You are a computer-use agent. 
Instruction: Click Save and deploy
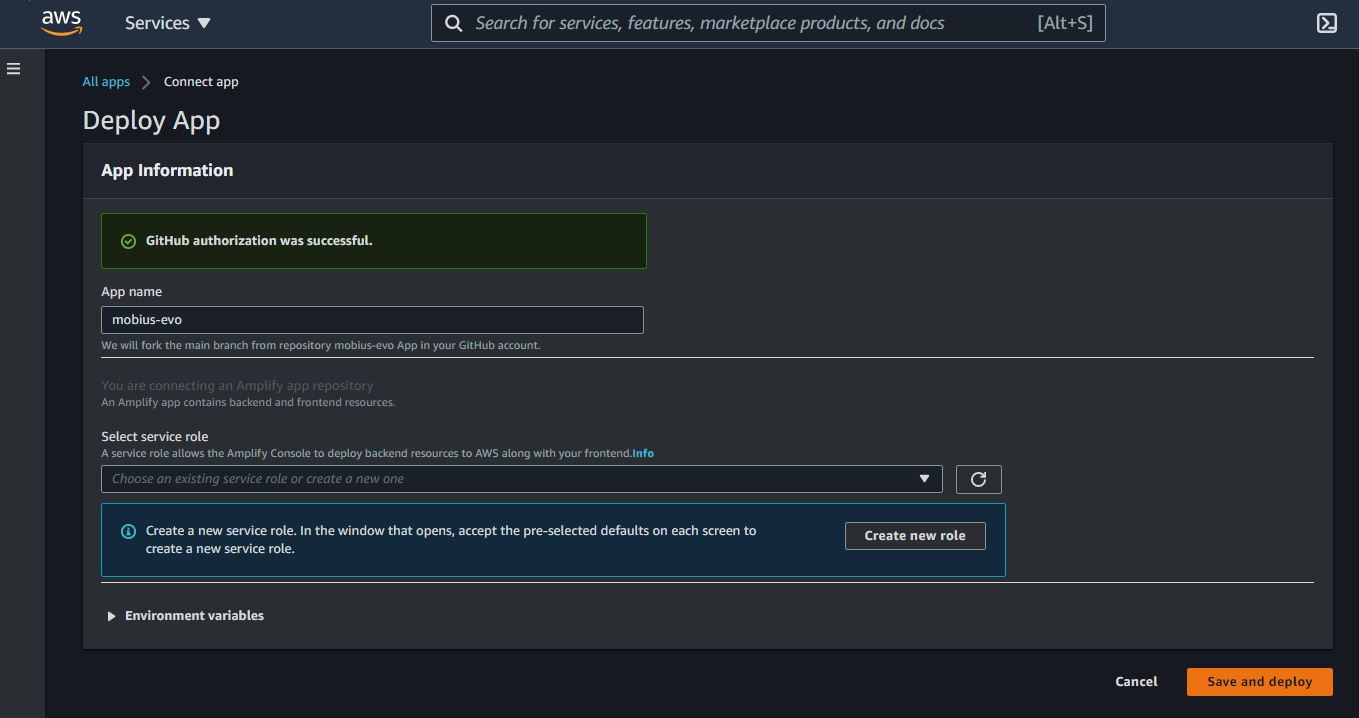point(1259,682)
